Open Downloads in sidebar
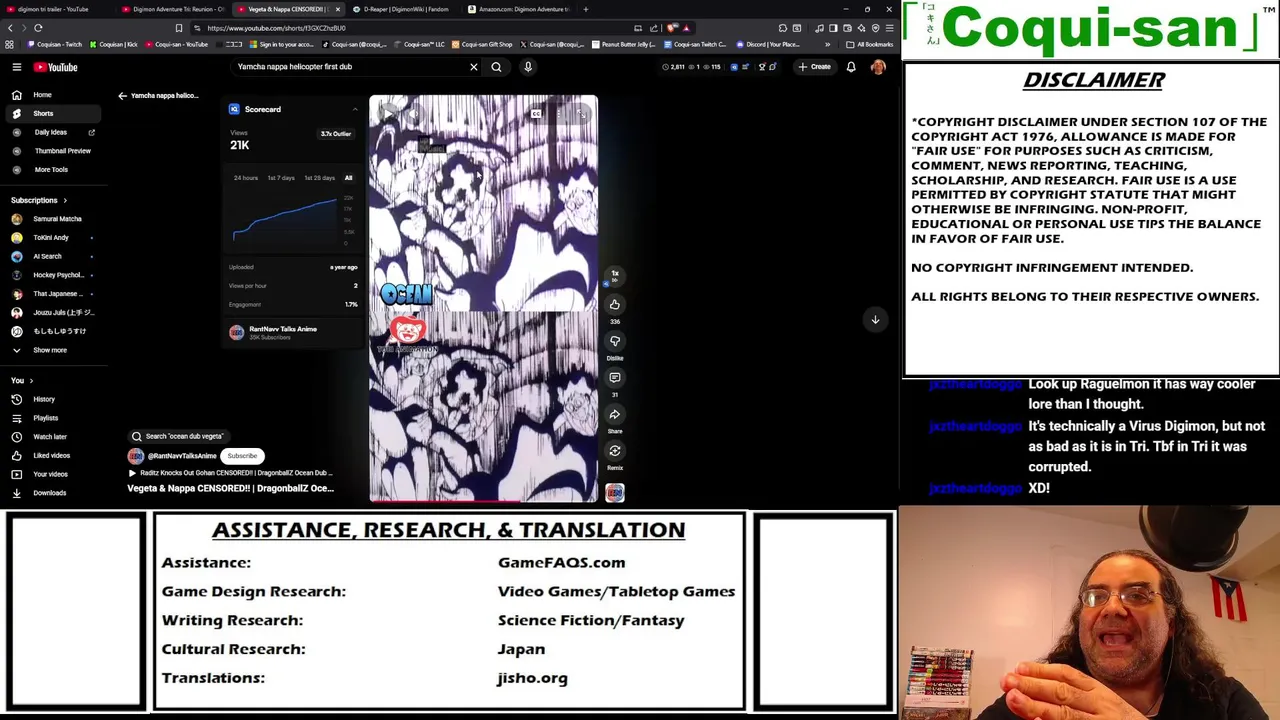1280x720 pixels. pos(54,493)
